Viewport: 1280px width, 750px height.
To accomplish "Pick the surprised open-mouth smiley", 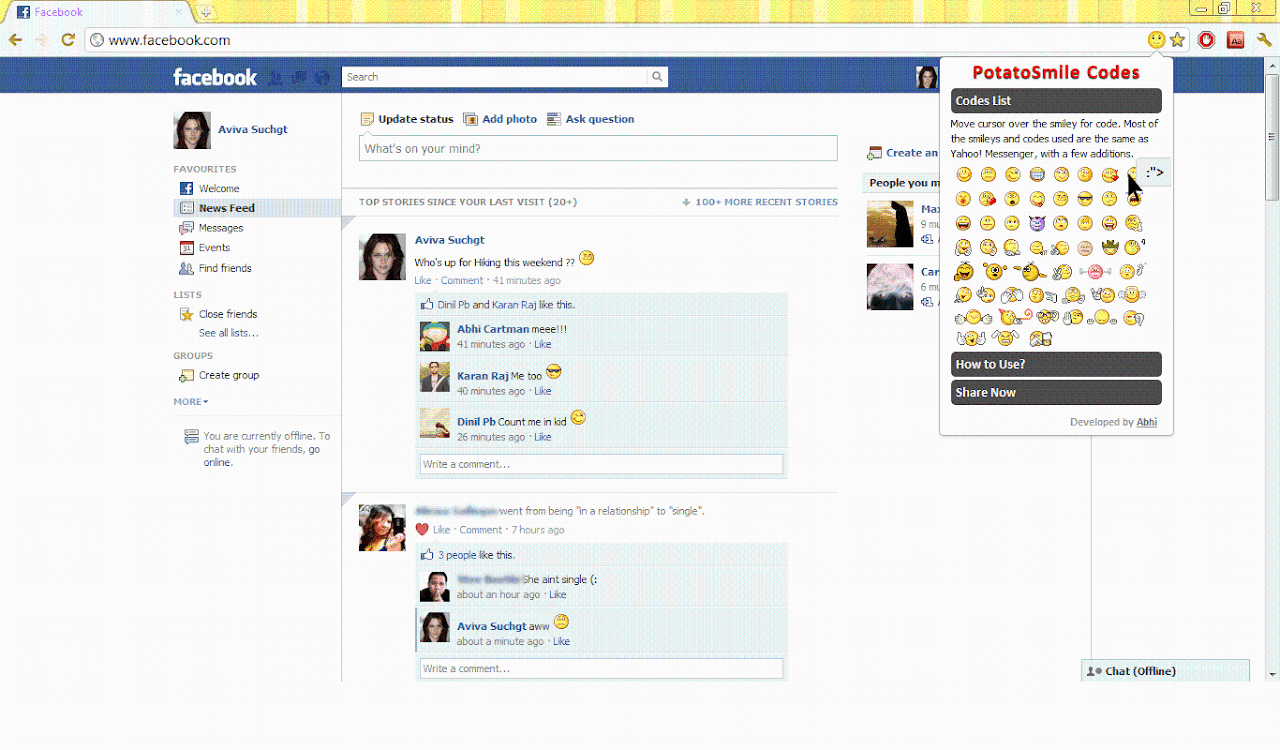I will coord(1012,198).
